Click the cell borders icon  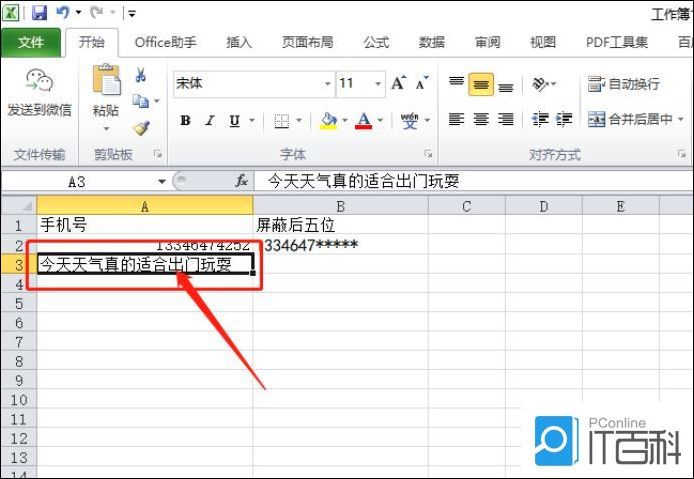coord(281,120)
